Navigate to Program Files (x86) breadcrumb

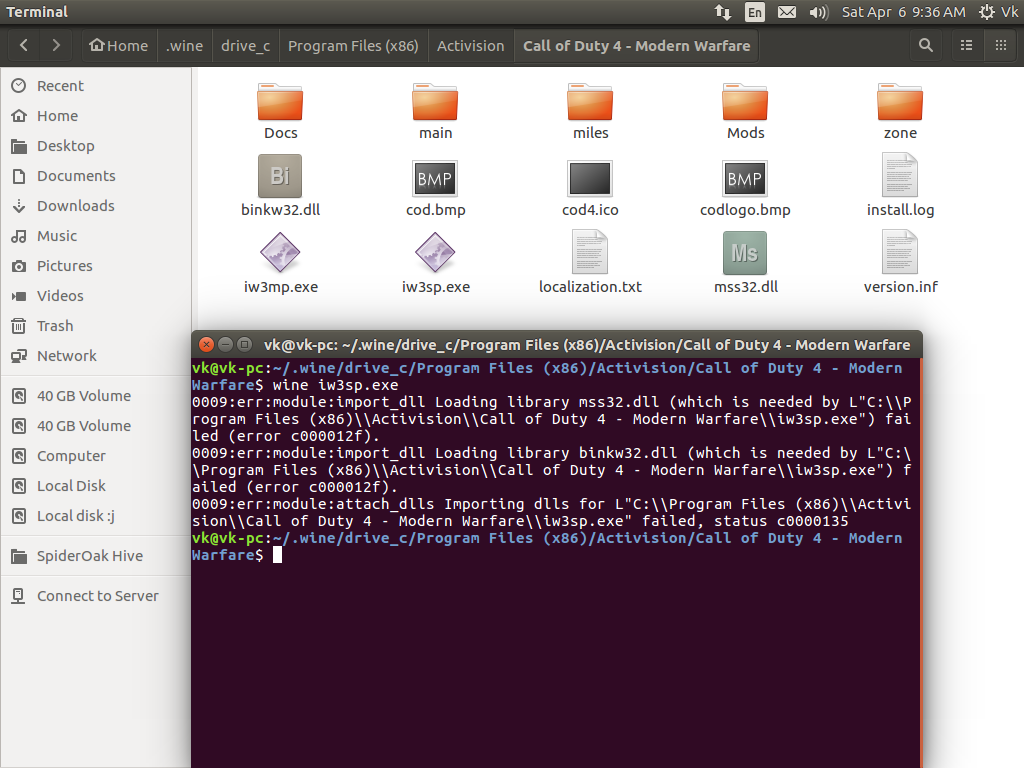353,46
